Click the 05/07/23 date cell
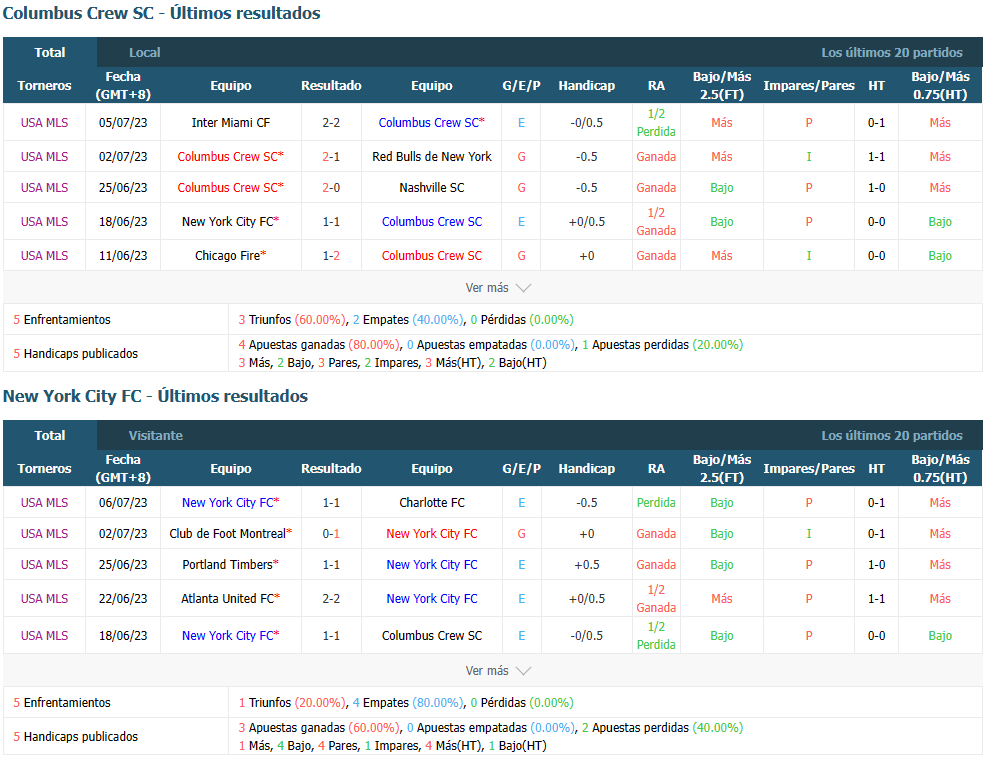The width and height of the screenshot is (989, 760). 123,122
